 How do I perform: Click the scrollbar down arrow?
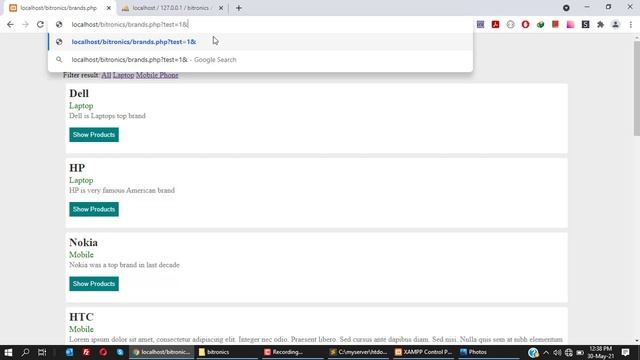pos(637,341)
